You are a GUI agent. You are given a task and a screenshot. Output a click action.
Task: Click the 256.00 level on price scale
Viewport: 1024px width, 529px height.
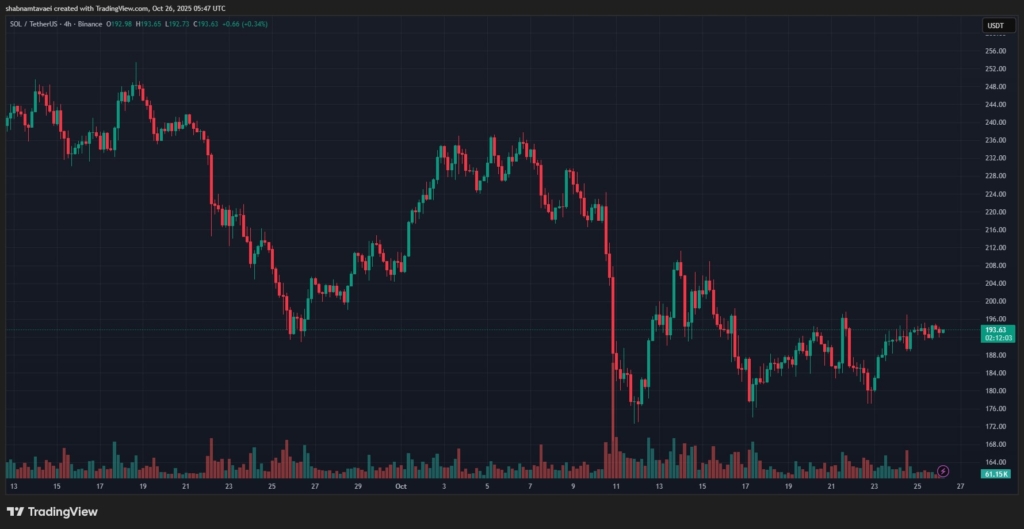994,51
